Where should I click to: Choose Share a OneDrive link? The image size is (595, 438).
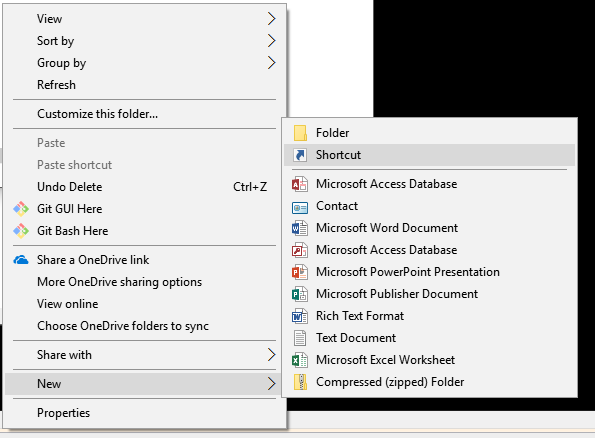tap(145, 260)
